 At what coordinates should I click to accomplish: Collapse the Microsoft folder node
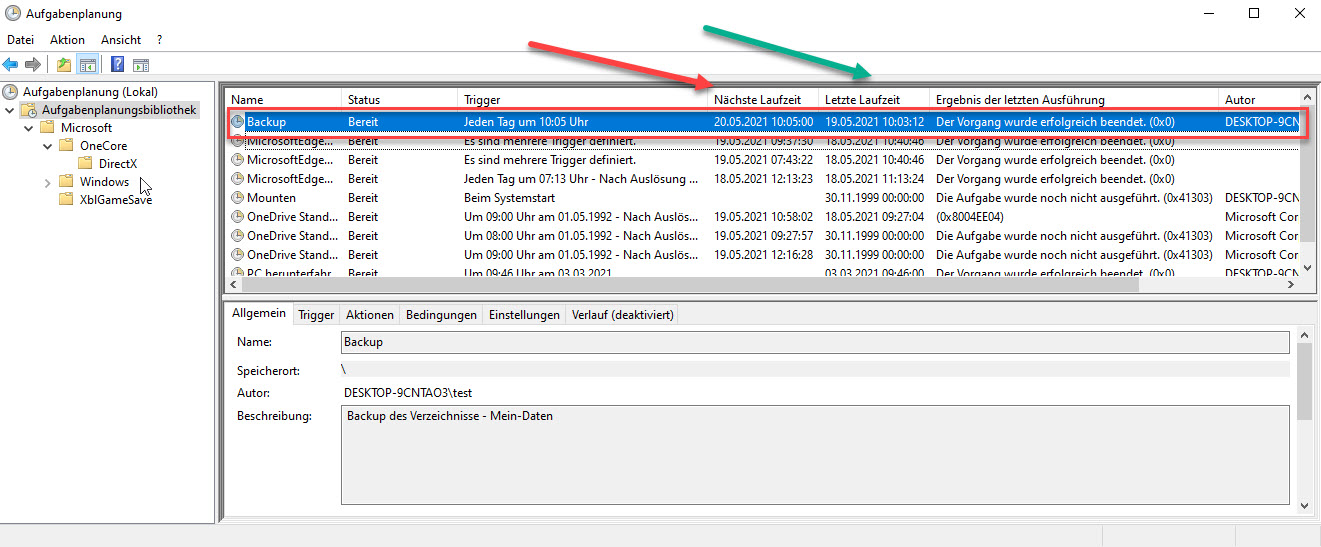pos(29,128)
